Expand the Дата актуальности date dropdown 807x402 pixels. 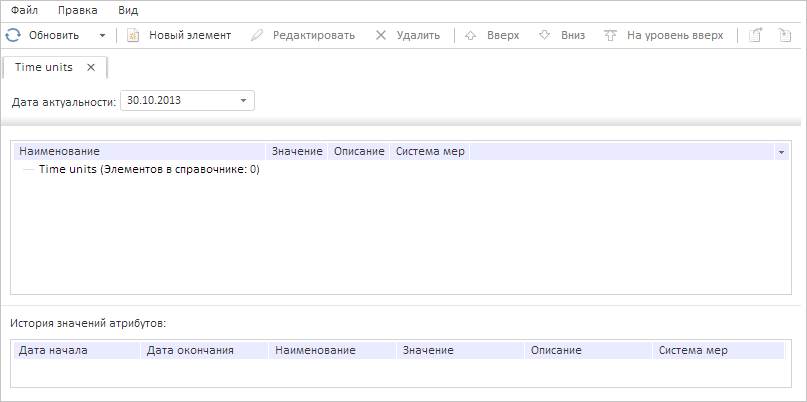tap(243, 100)
